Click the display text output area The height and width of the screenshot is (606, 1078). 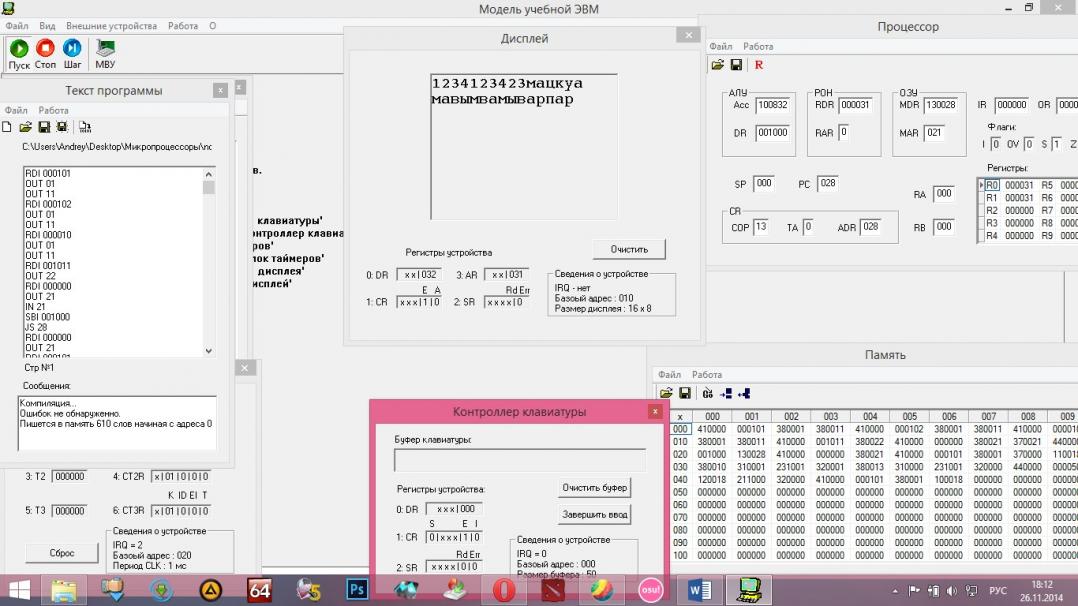[524, 147]
